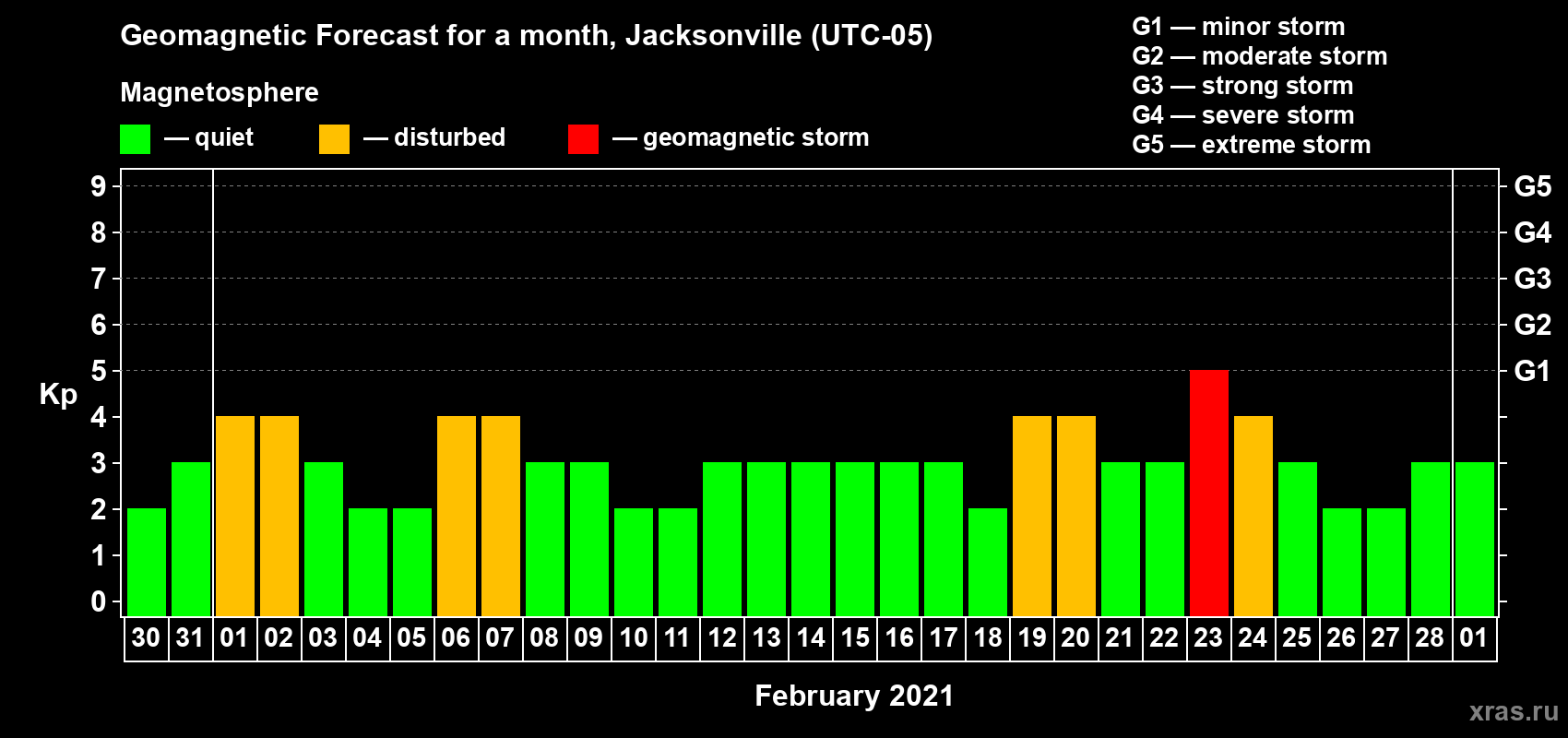Click the orange disturbed legend swatch
Image resolution: width=1568 pixels, height=738 pixels.
(334, 139)
